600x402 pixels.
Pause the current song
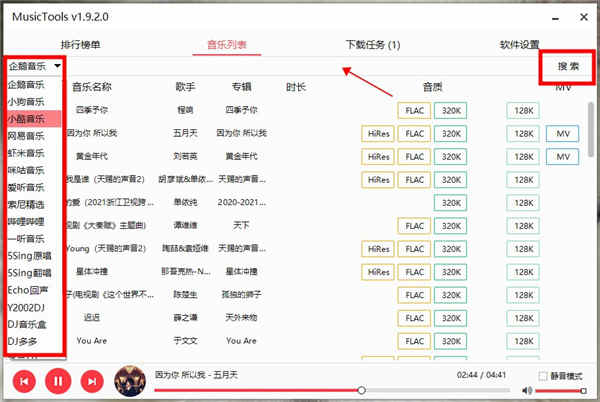coord(58,381)
